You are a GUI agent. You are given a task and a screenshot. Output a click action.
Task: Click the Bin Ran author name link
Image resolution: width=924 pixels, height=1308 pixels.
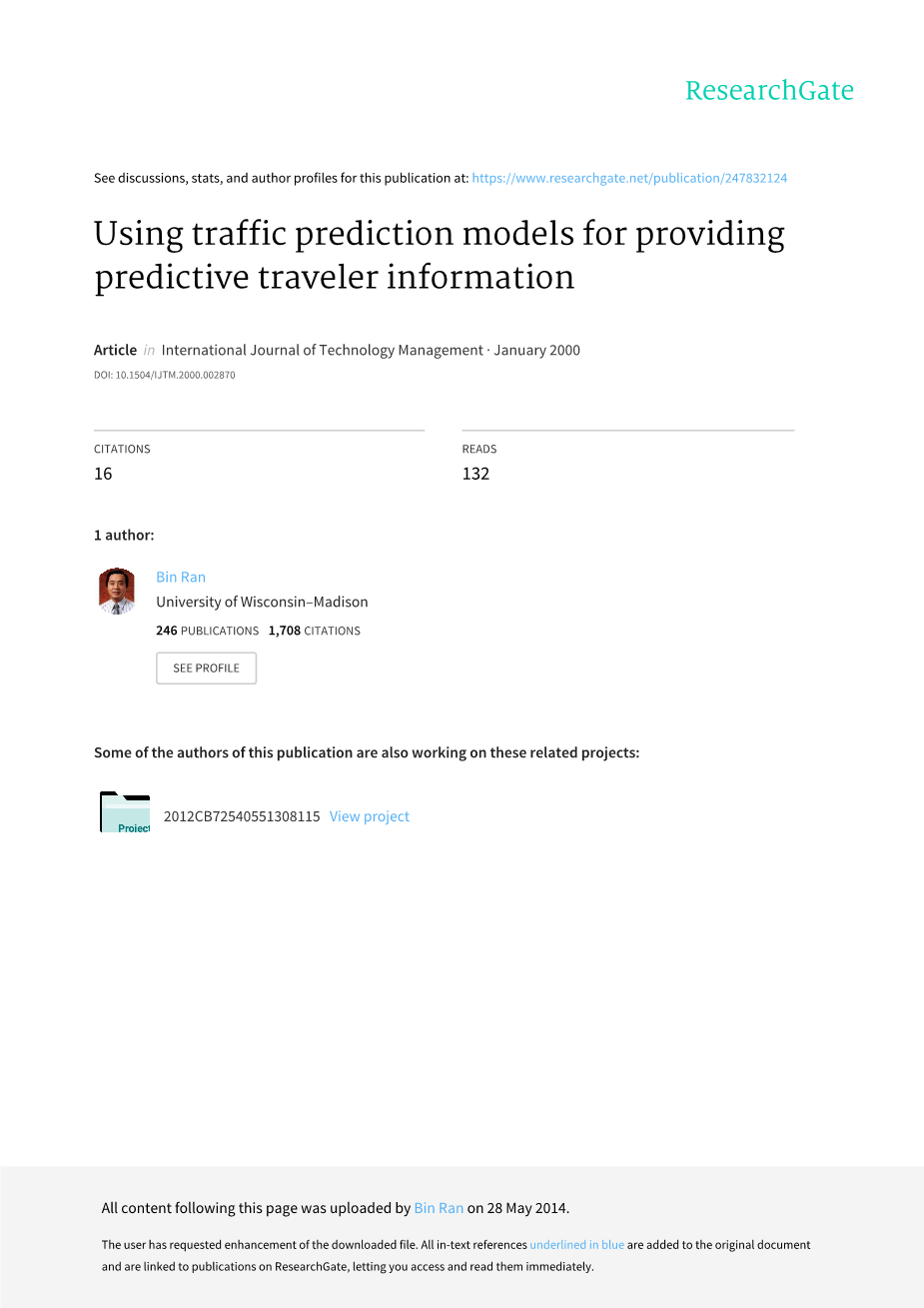[x=181, y=577]
